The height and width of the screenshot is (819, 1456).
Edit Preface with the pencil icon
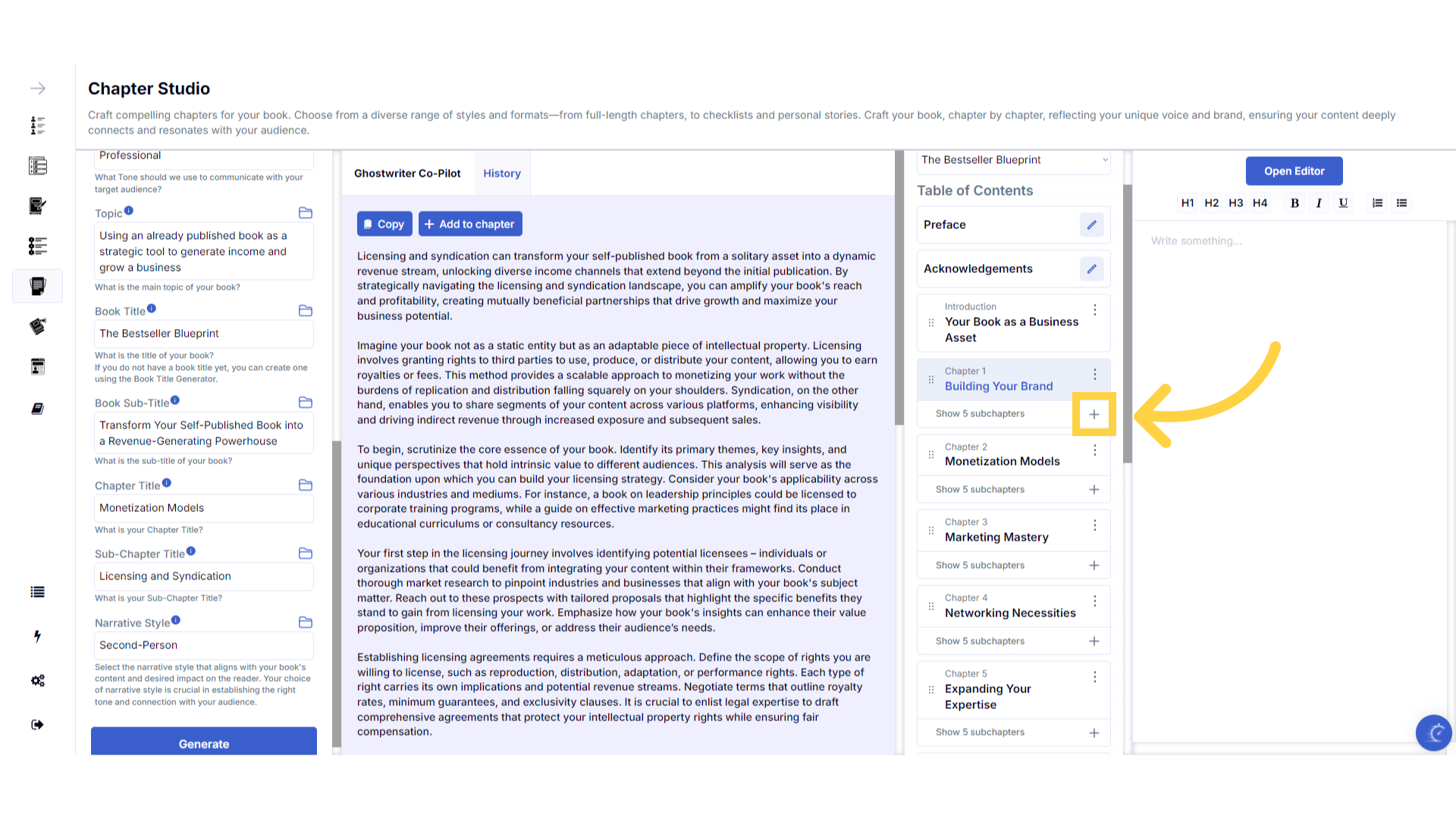pos(1092,225)
